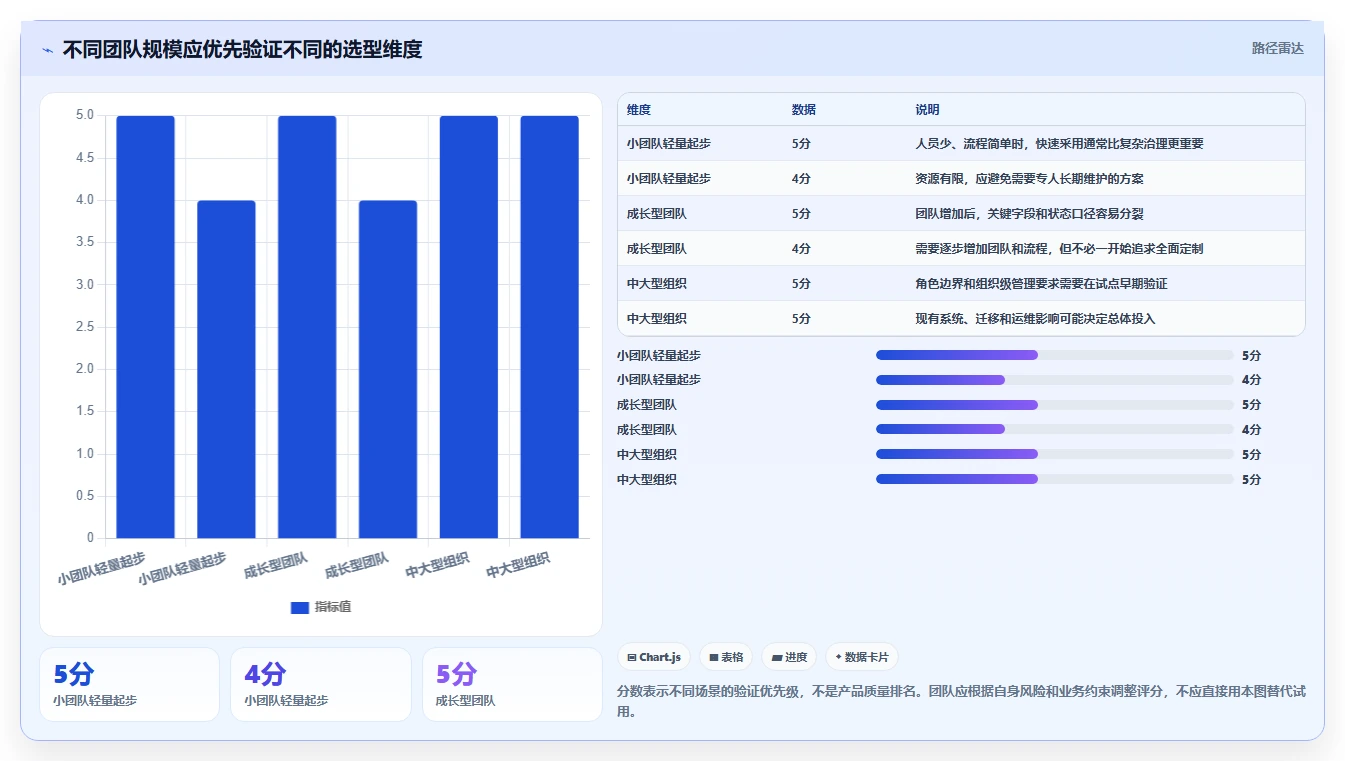1345x761 pixels.
Task: Select the row 需要逐步增加团队和流程，但不必一开始追求全面定制
Action: point(961,248)
